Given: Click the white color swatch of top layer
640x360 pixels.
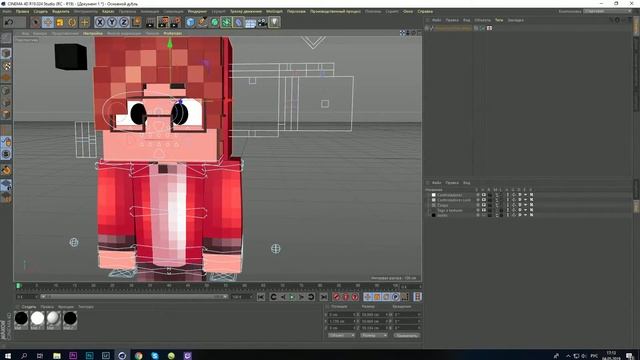Looking at the screenshot, I should [x=433, y=195].
